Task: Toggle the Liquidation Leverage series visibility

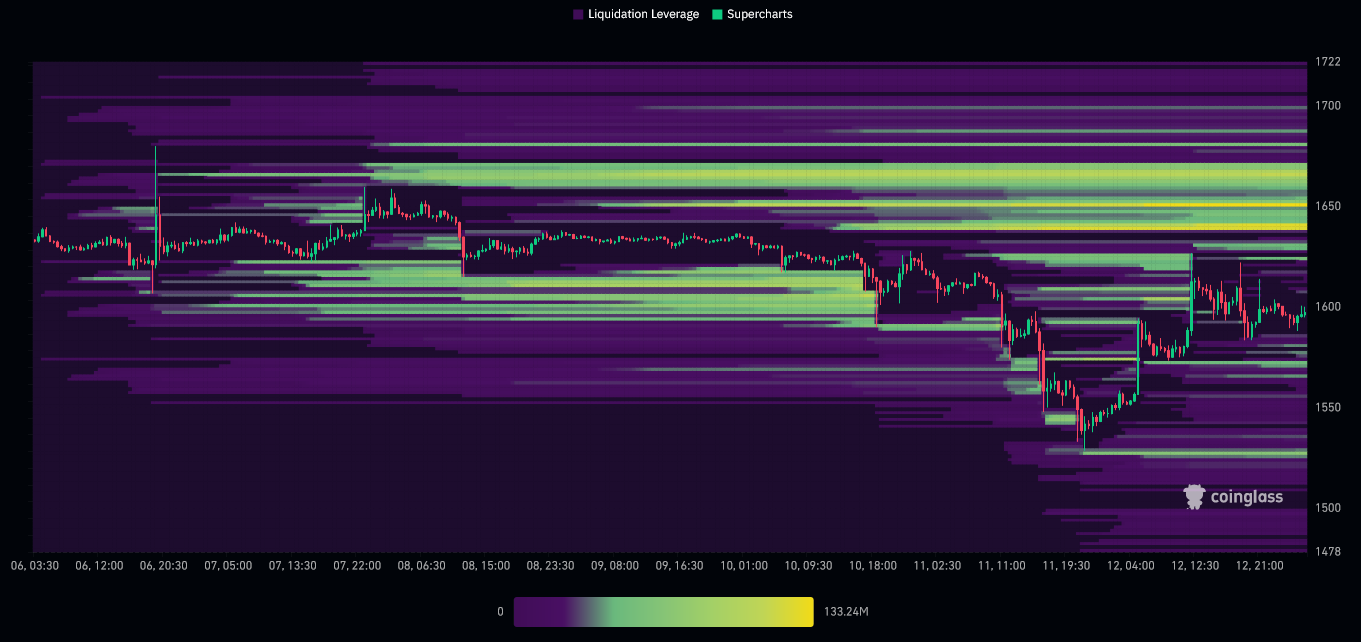Action: click(x=636, y=14)
